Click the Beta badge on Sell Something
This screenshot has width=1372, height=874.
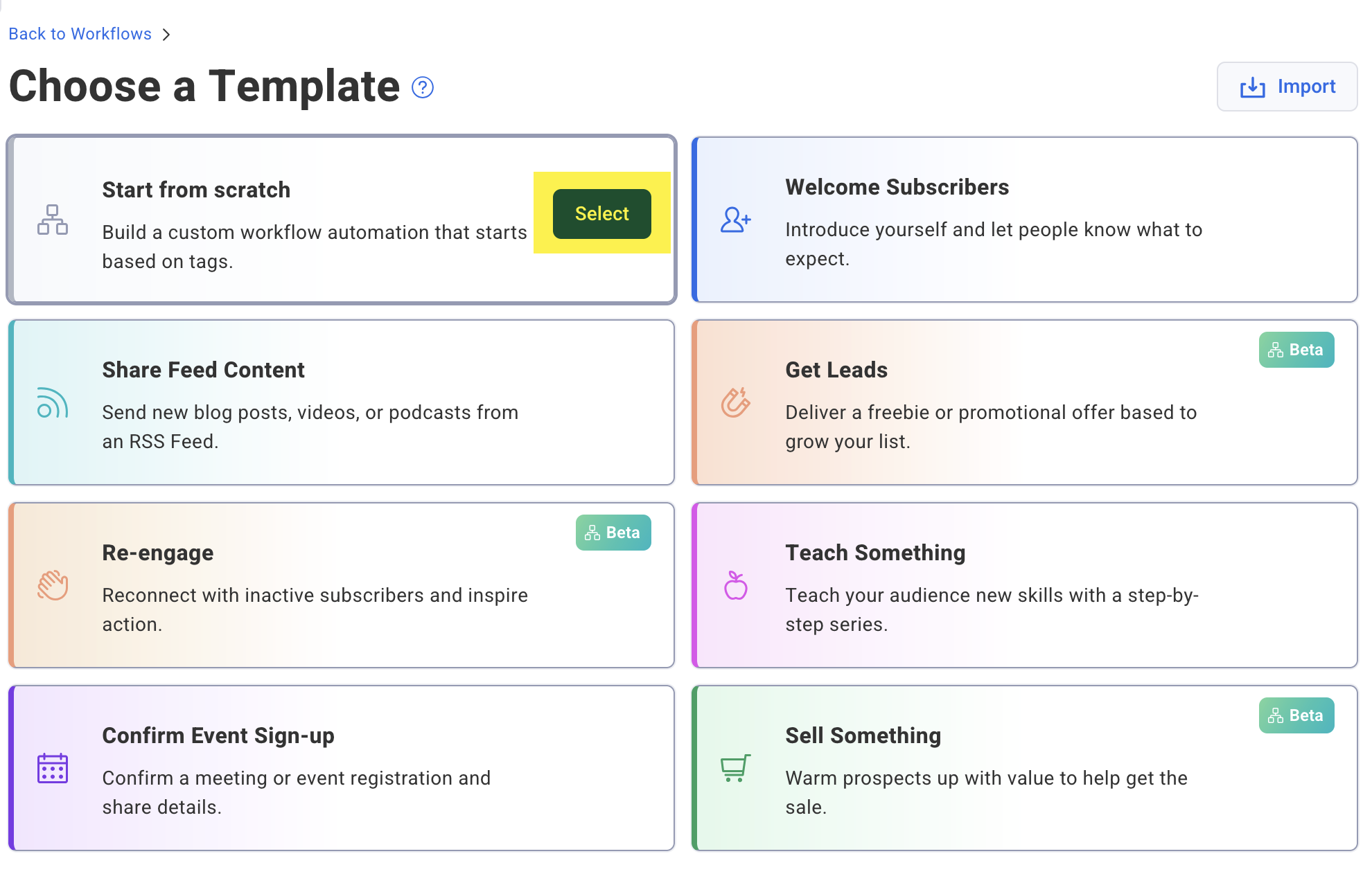[1296, 715]
